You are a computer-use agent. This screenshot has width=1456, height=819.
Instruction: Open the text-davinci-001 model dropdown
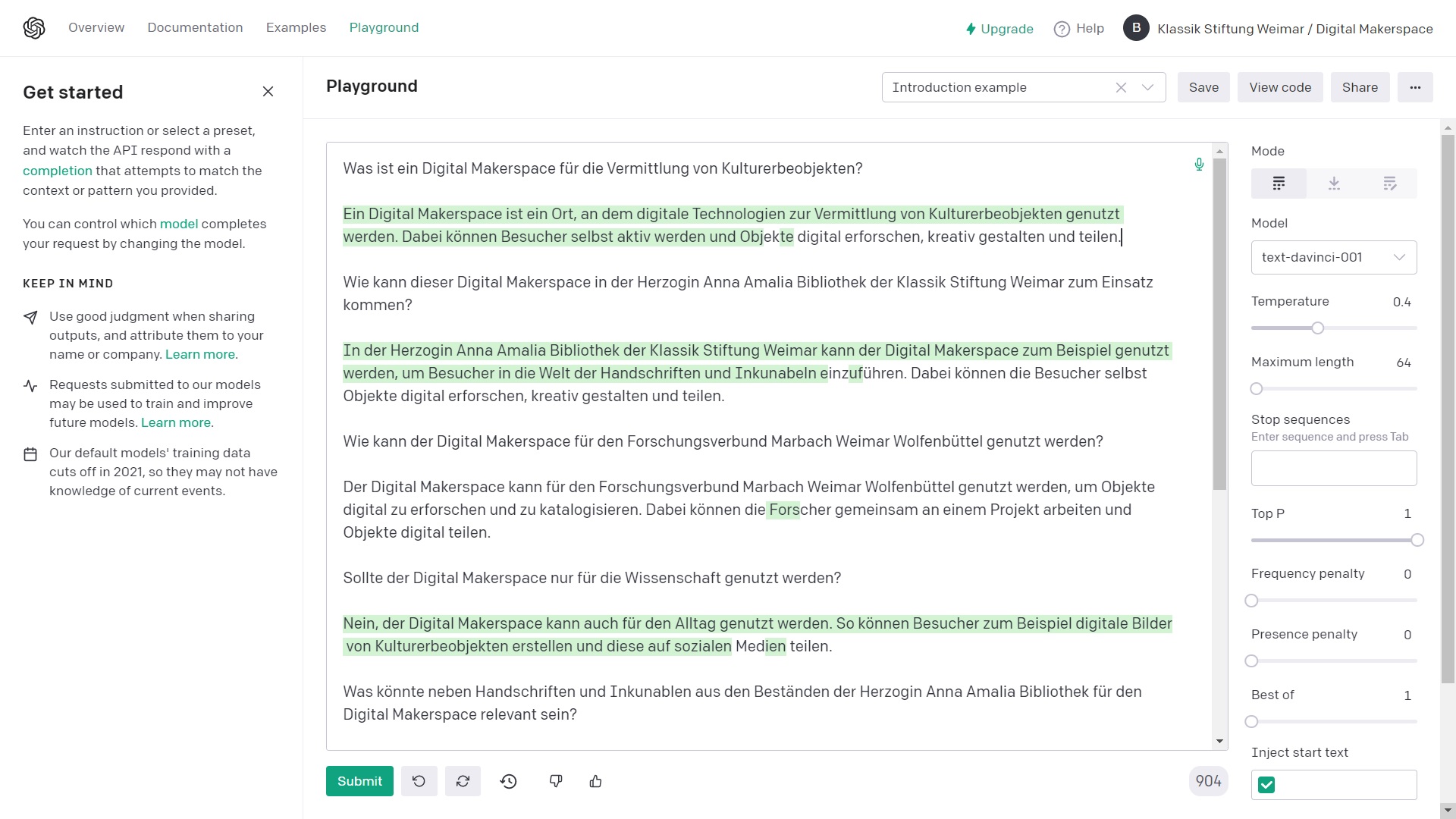tap(1334, 257)
